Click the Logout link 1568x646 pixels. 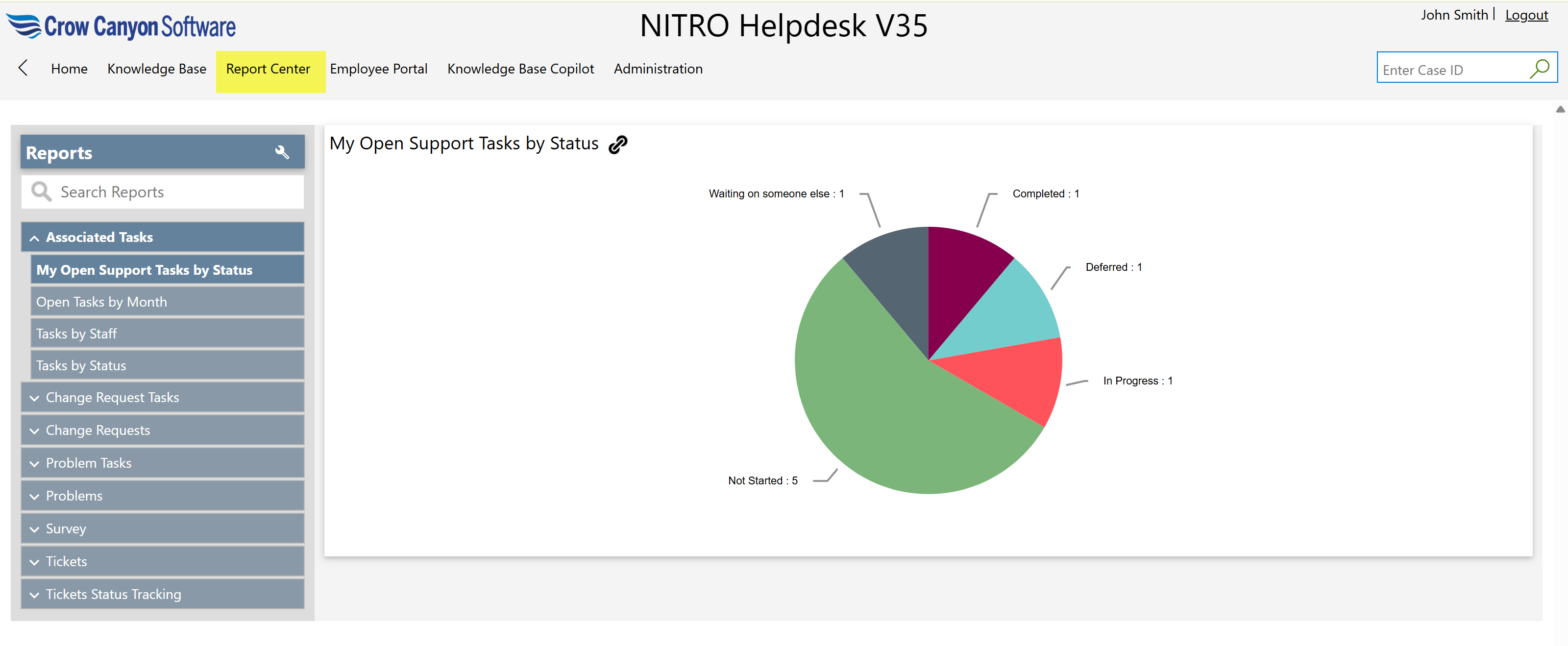[x=1526, y=15]
